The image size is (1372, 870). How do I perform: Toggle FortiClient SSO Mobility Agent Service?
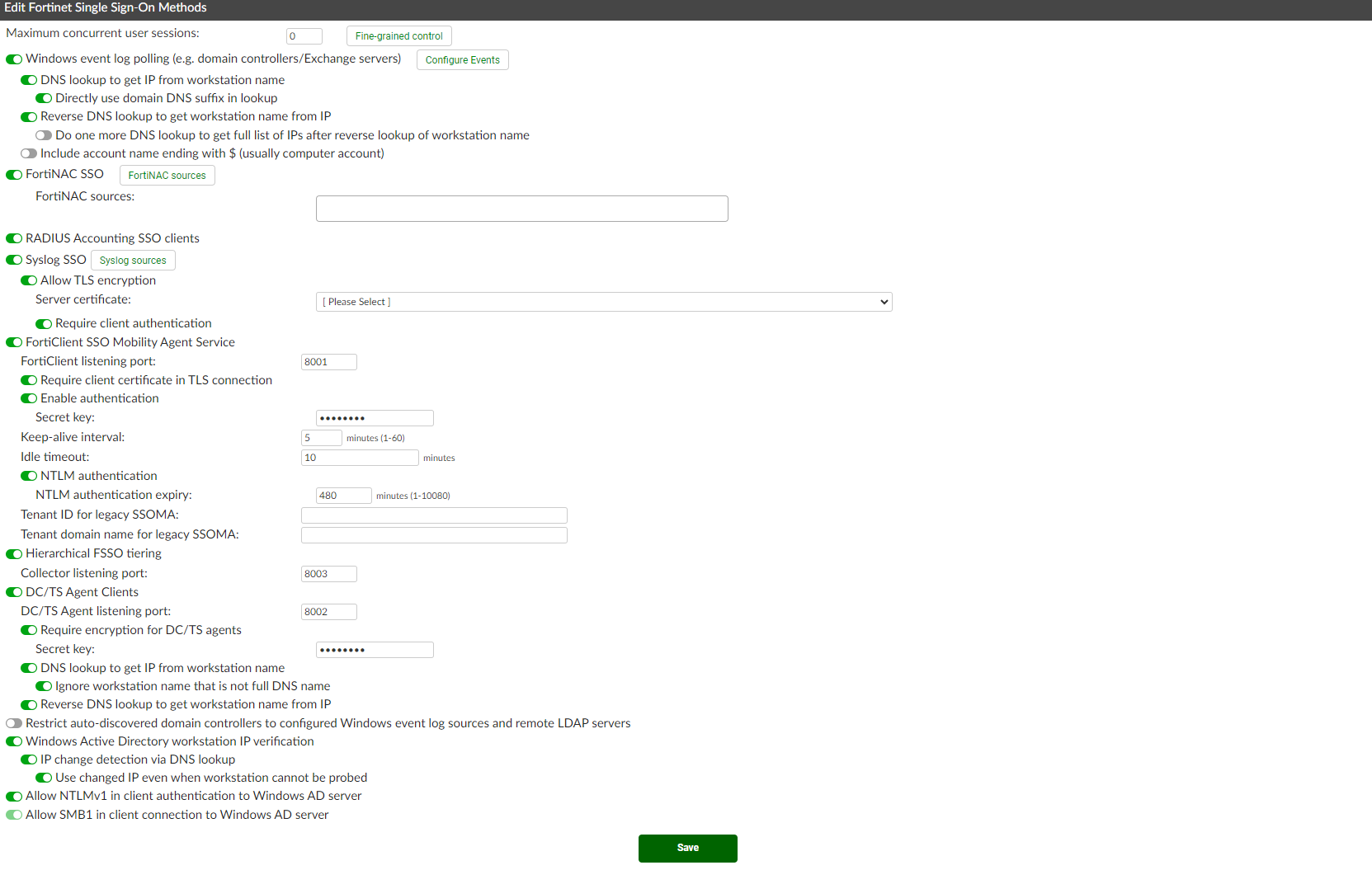click(14, 342)
